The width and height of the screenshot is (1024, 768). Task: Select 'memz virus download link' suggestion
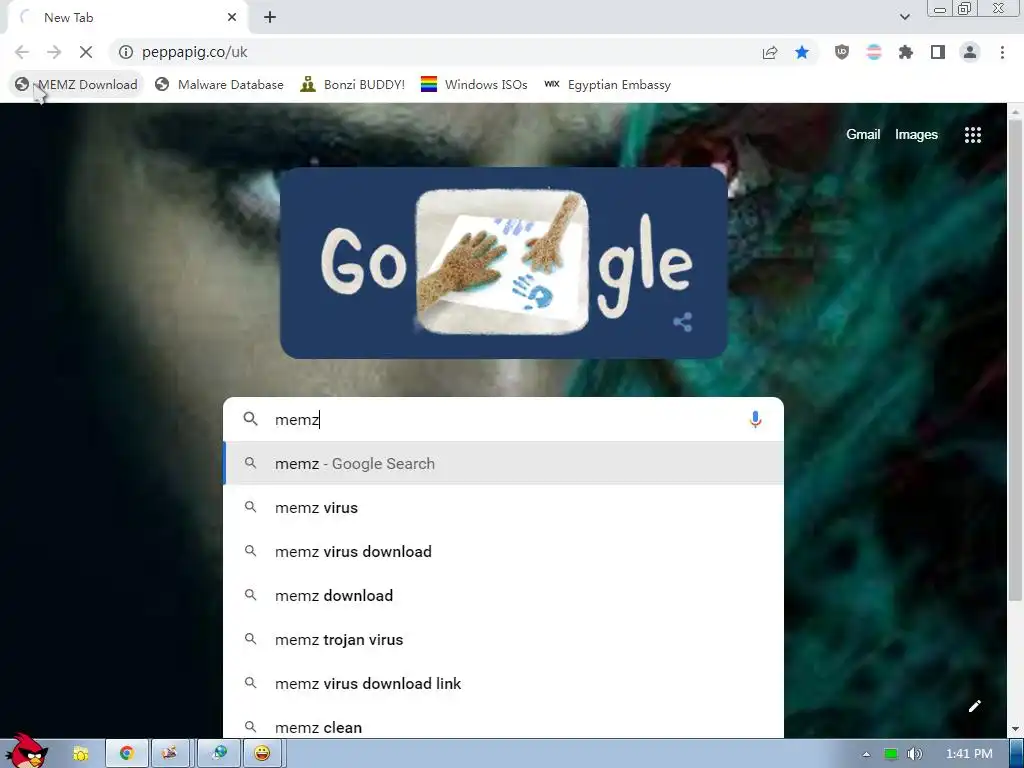coord(503,684)
